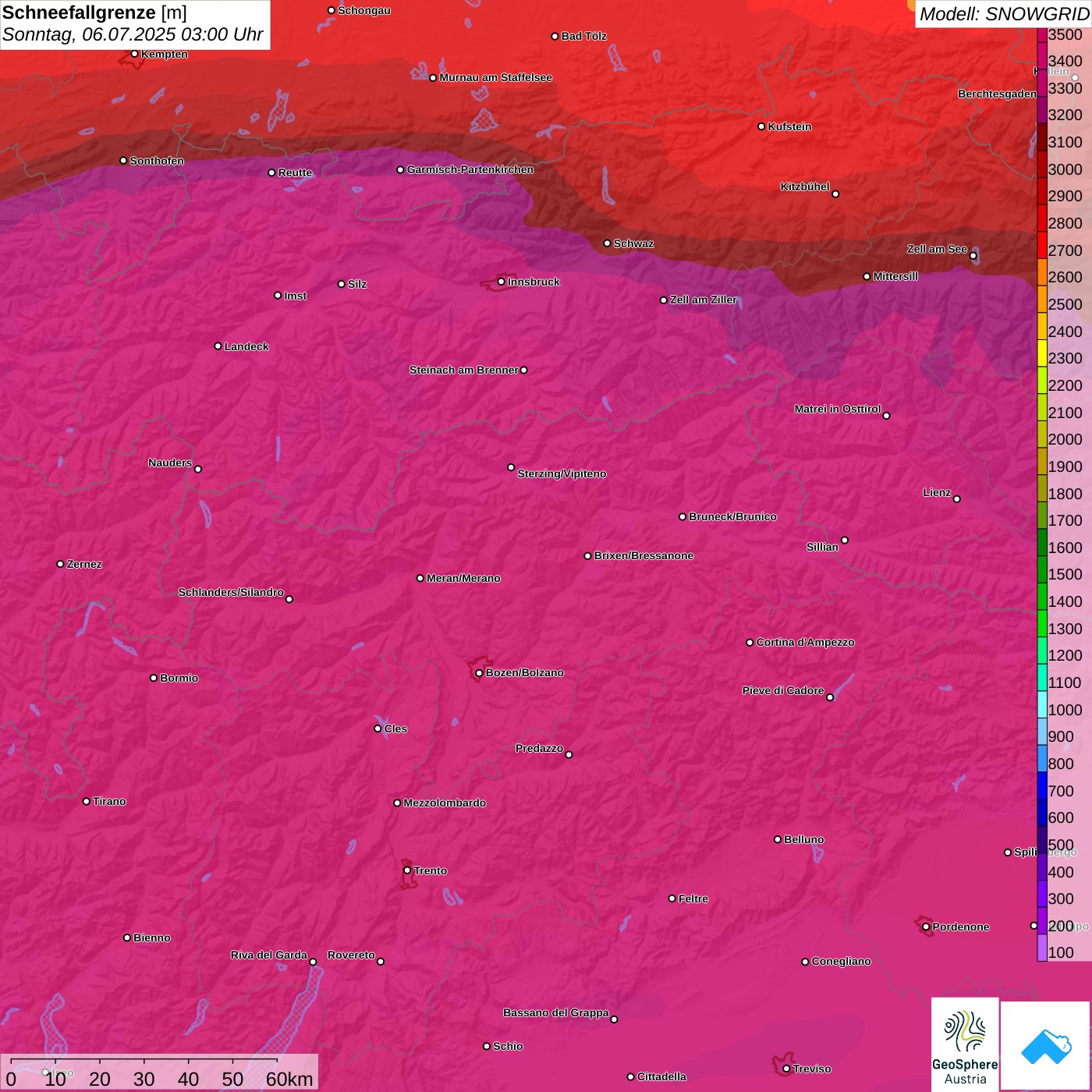1092x1092 pixels.
Task: Click the Bruneck/Brunico label
Action: [732, 517]
